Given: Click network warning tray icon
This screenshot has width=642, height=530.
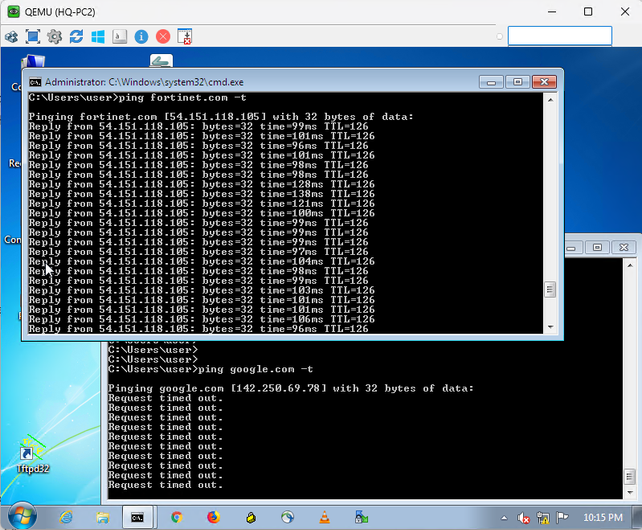Looking at the screenshot, I should 543,518.
